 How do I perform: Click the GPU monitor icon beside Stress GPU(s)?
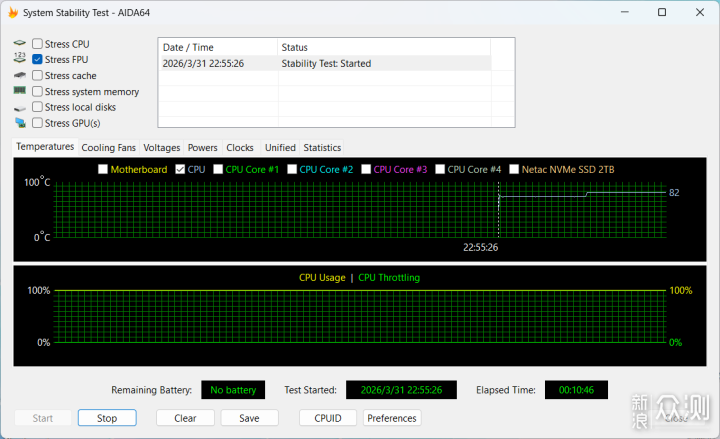pyautogui.click(x=20, y=123)
